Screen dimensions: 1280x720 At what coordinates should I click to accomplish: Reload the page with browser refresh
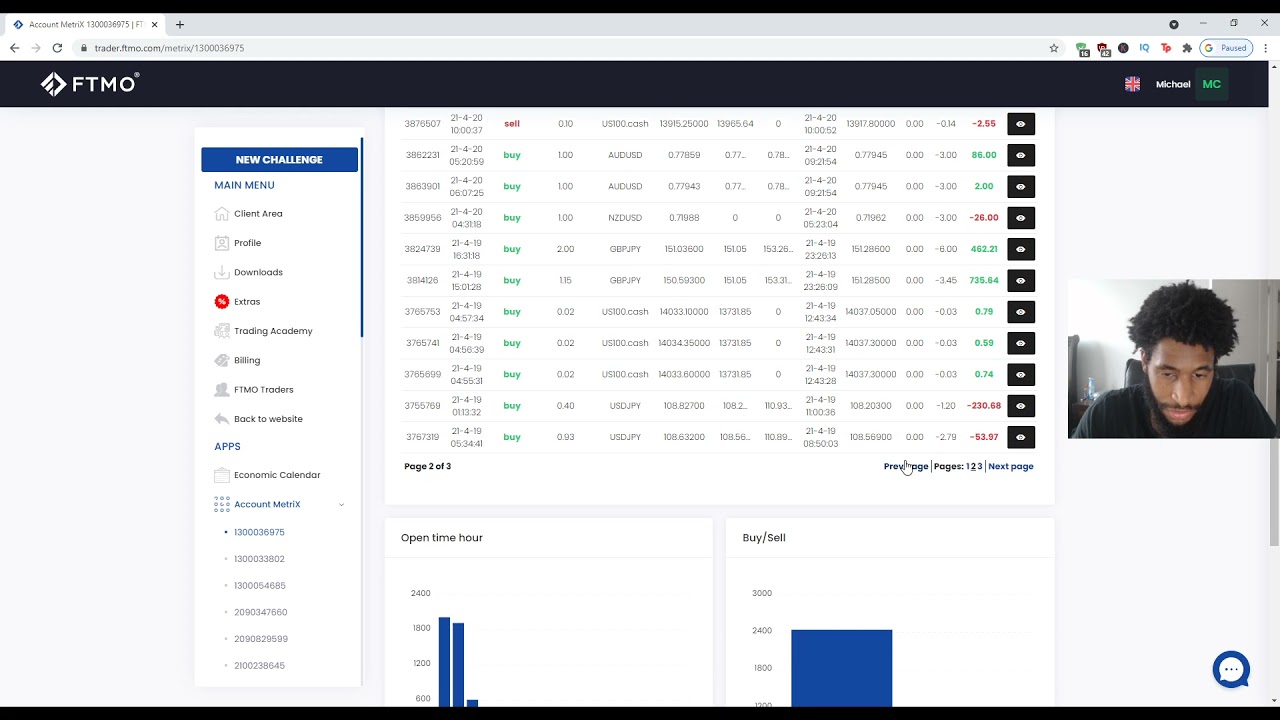coord(57,48)
